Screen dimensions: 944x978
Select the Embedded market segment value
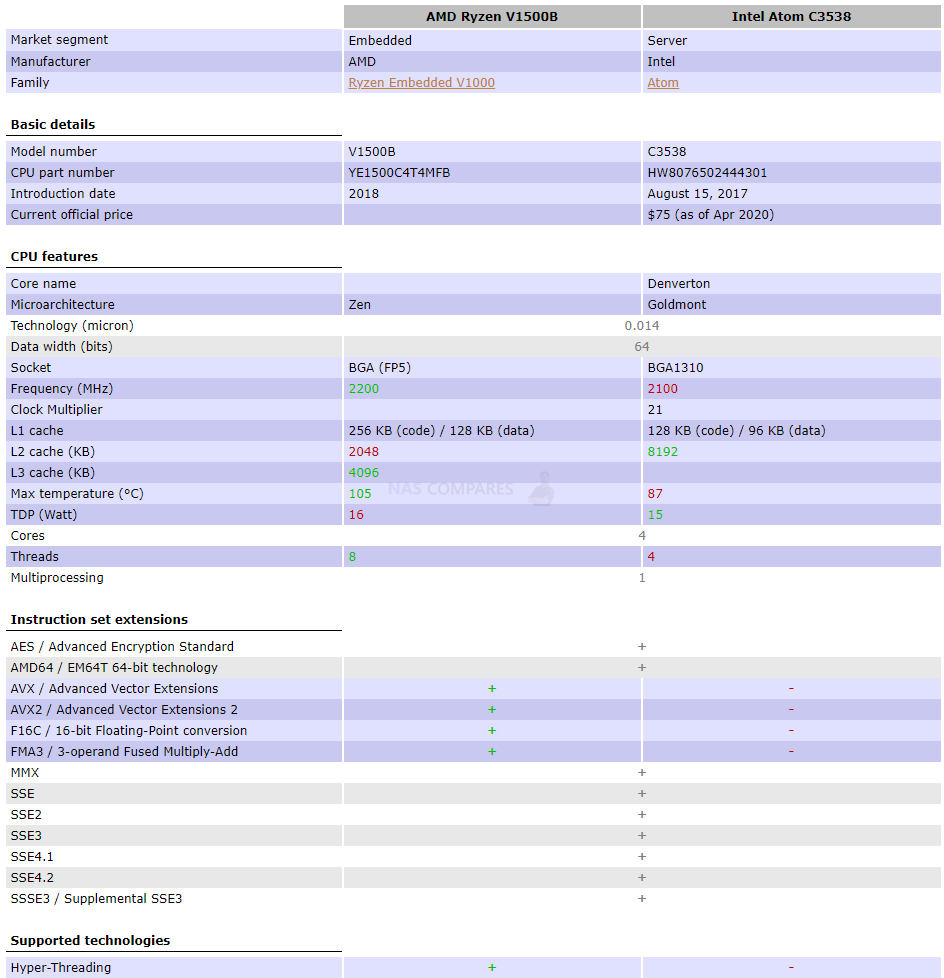pyautogui.click(x=380, y=41)
